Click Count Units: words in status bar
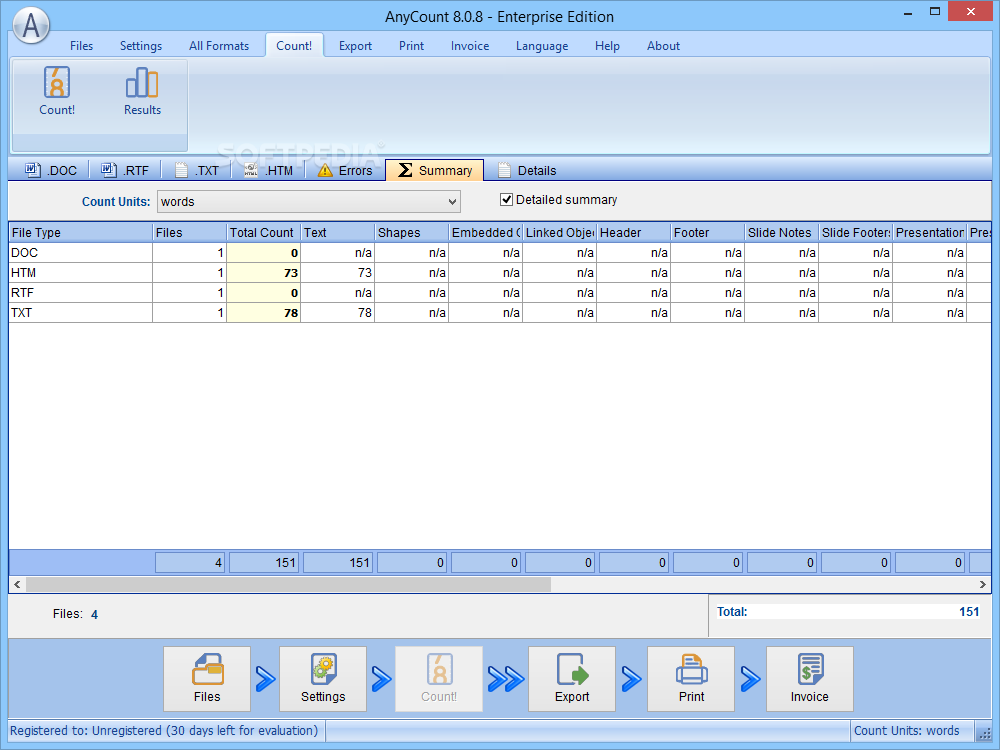1000x750 pixels. (906, 731)
